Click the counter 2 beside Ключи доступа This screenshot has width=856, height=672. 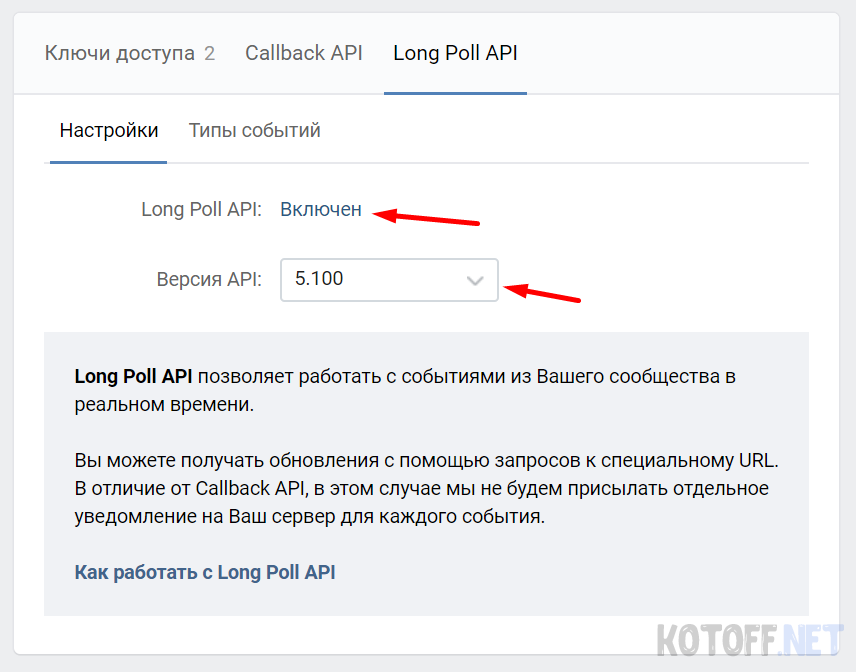(x=210, y=53)
